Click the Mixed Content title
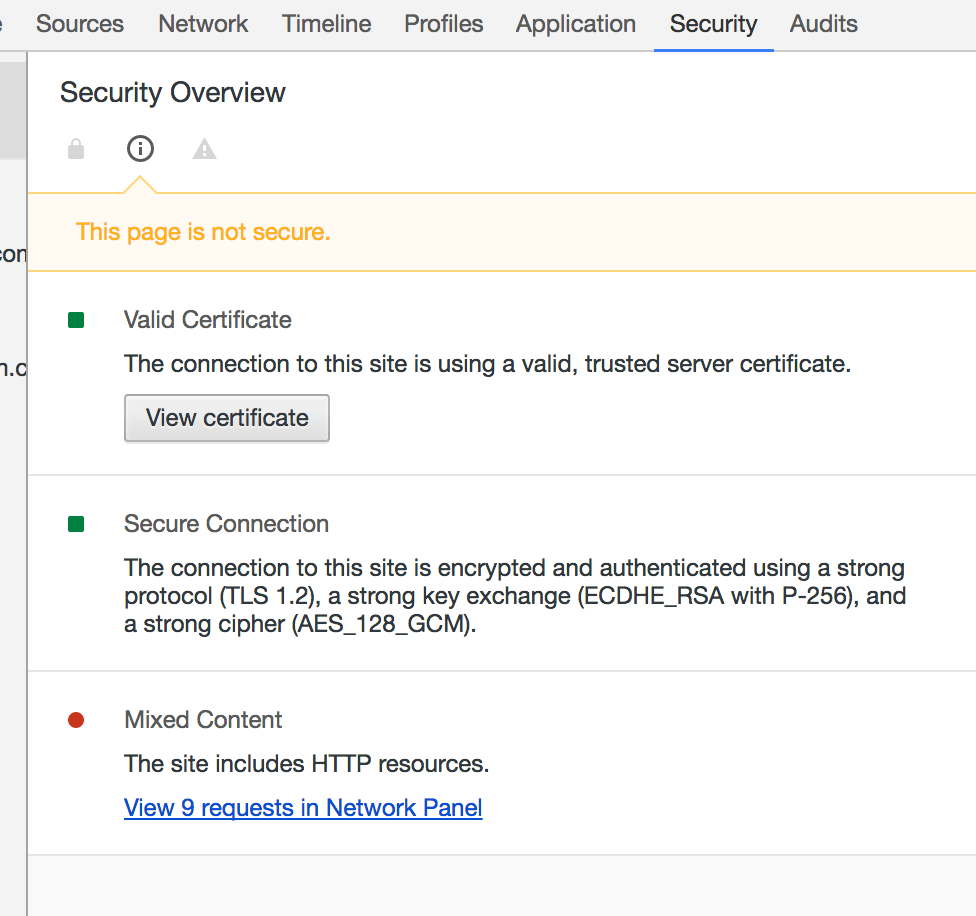 203,720
